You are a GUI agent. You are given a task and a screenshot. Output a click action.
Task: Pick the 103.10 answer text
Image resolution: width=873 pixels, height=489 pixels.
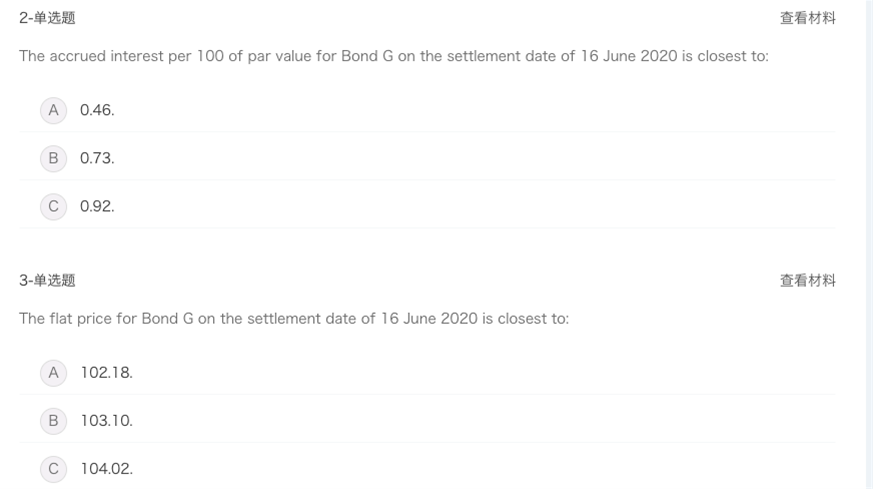click(107, 421)
